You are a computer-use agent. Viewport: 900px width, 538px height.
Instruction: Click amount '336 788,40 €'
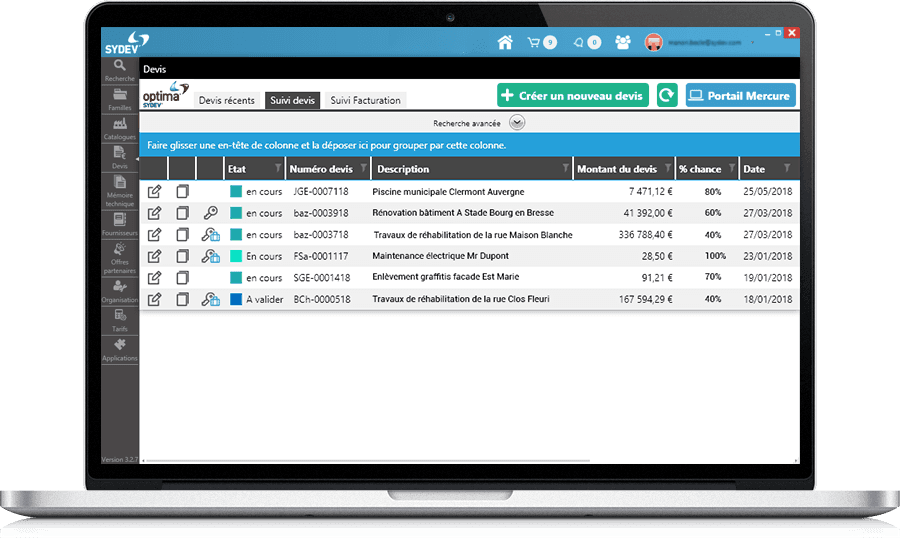pyautogui.click(x=645, y=234)
